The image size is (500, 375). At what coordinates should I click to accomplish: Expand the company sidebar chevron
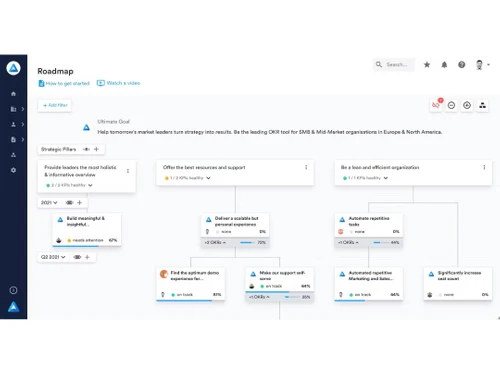(23, 109)
